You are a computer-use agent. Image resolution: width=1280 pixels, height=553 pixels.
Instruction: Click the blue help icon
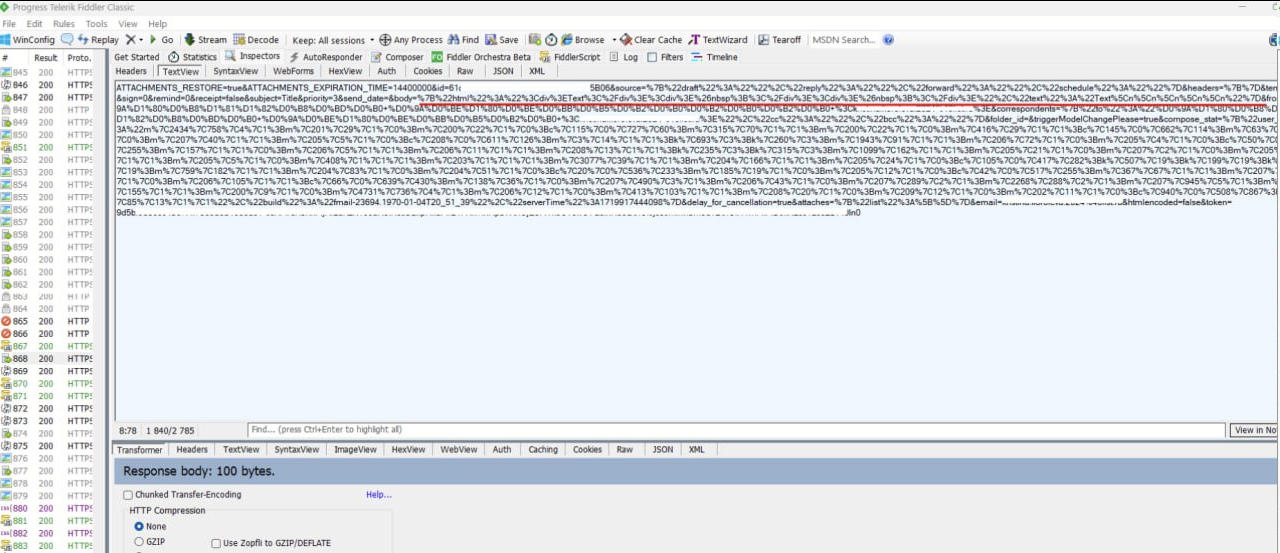[x=888, y=40]
